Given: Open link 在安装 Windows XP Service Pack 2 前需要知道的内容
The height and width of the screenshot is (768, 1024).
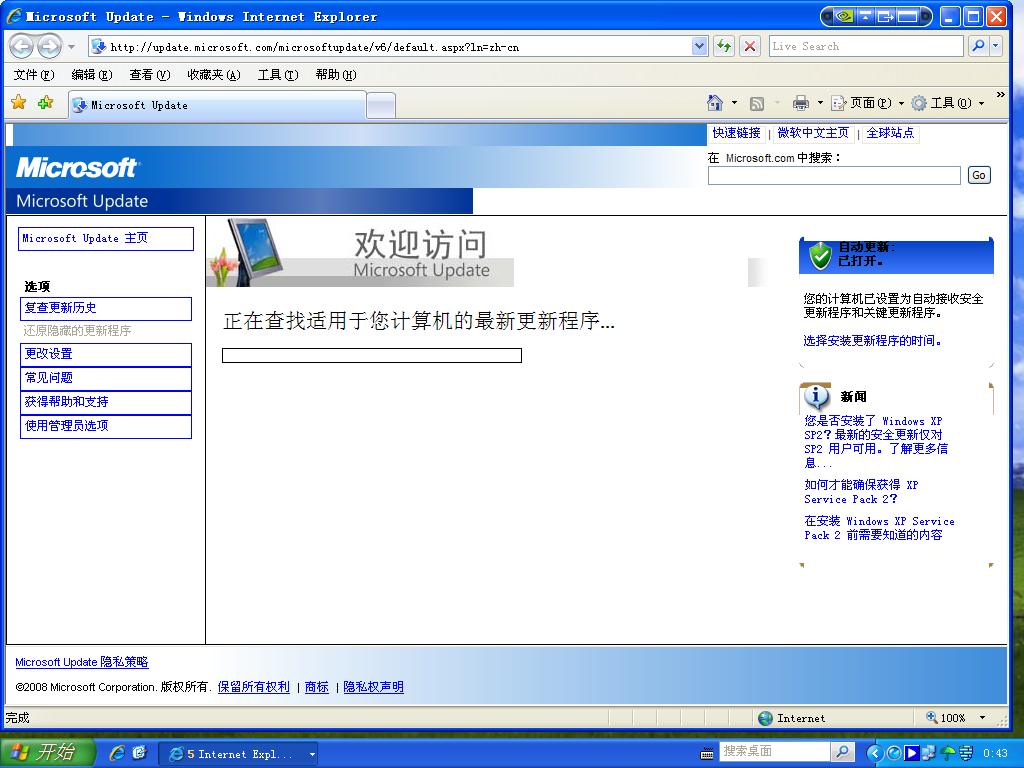Looking at the screenshot, I should 879,528.
